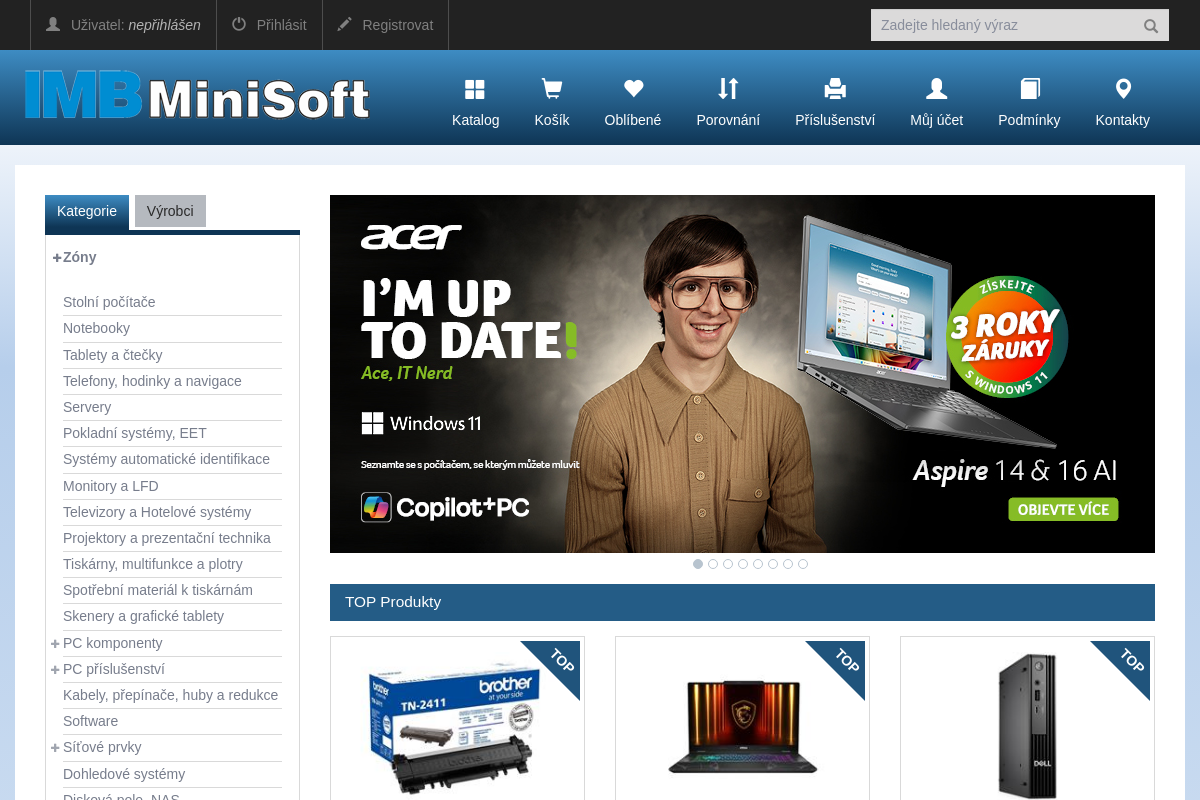Switch to the Výrobci tab

point(170,211)
